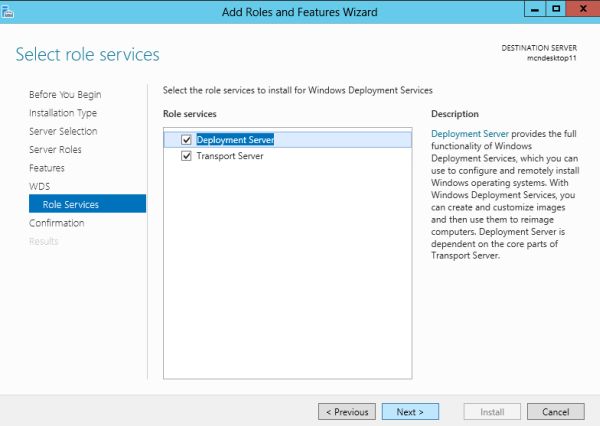
Task: Select the Role Services sidebar item
Action: coord(70,204)
